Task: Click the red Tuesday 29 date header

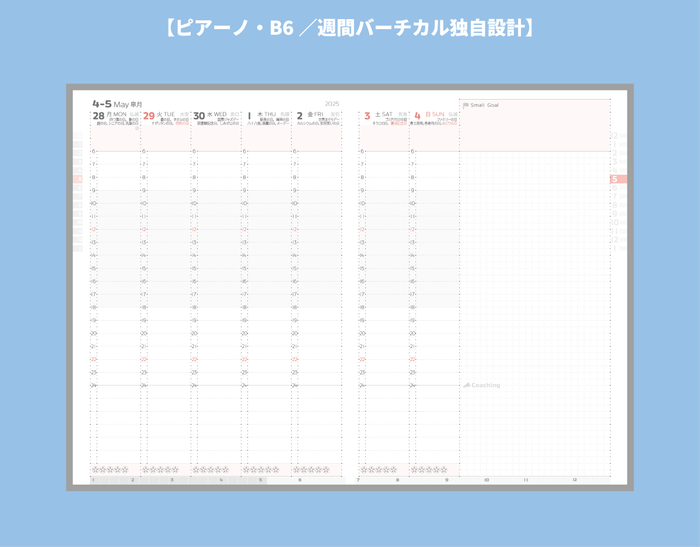Action: pos(149,115)
